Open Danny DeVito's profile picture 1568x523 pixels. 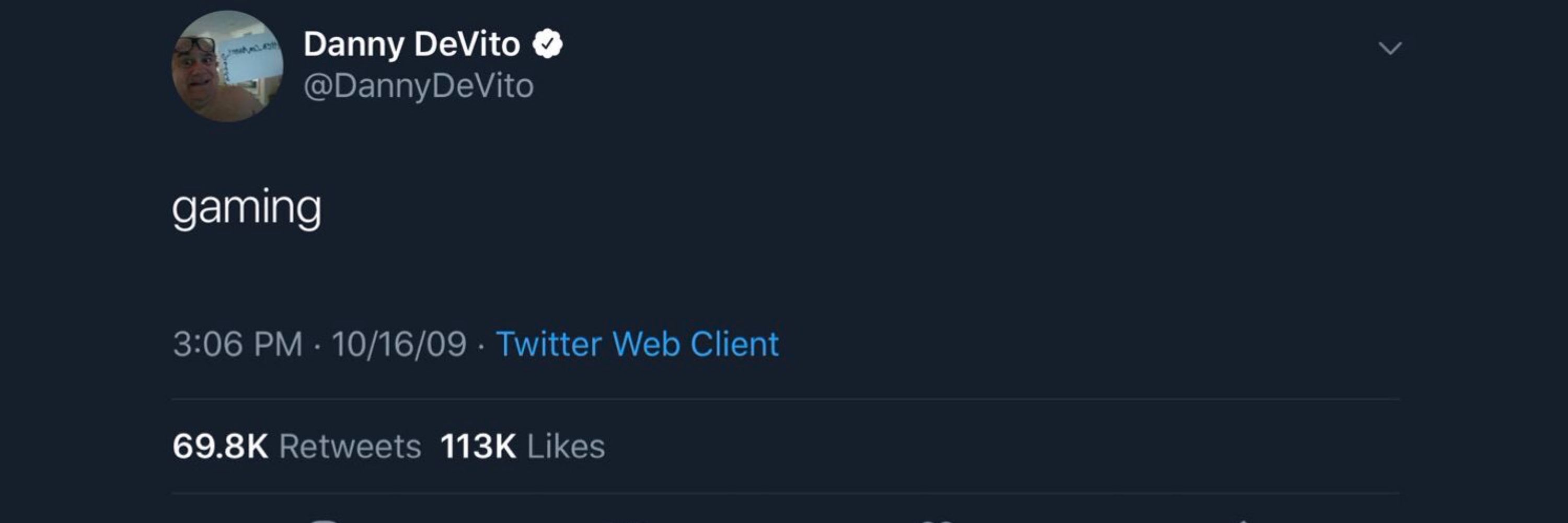pos(227,66)
